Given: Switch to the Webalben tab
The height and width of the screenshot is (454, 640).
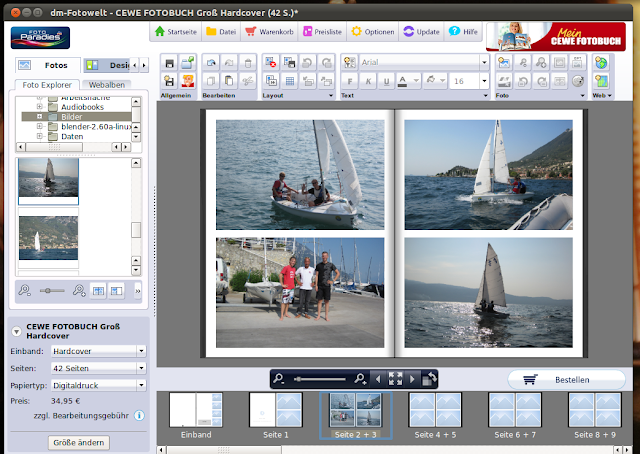Looking at the screenshot, I should [107, 85].
